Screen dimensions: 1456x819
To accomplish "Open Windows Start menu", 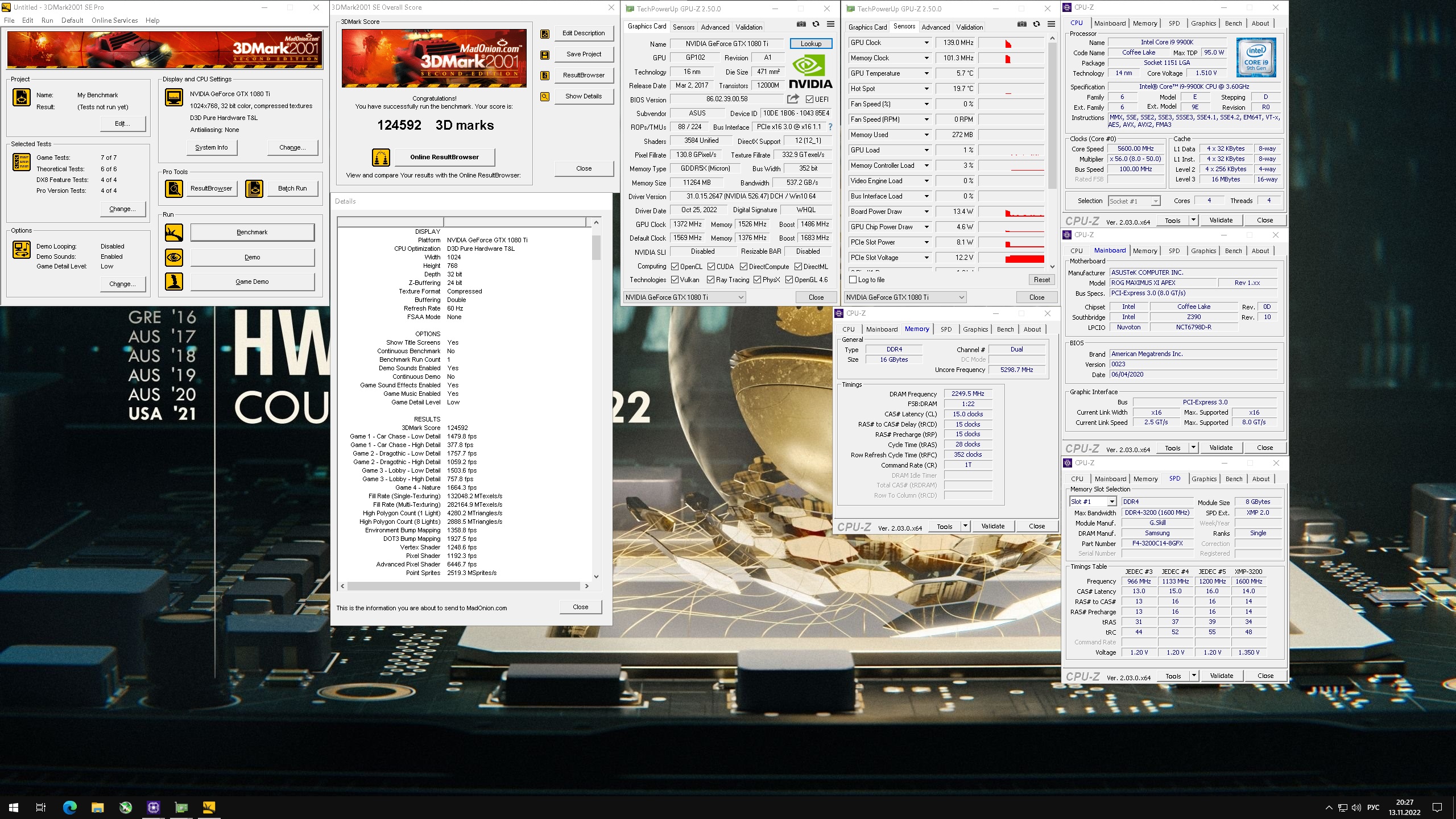I will click(x=14, y=807).
